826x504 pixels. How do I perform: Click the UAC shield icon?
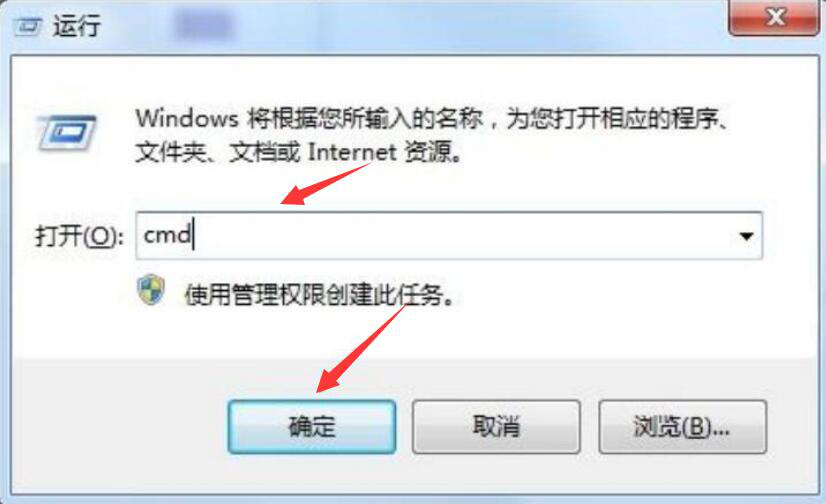click(151, 290)
